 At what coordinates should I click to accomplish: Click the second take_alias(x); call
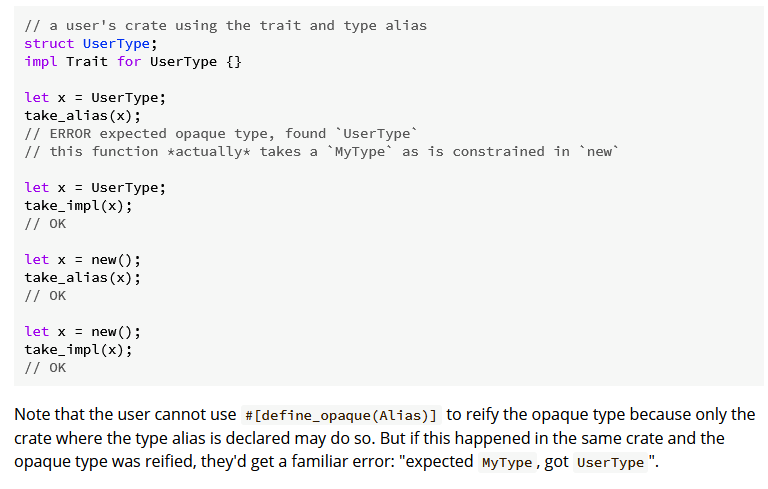[83, 278]
